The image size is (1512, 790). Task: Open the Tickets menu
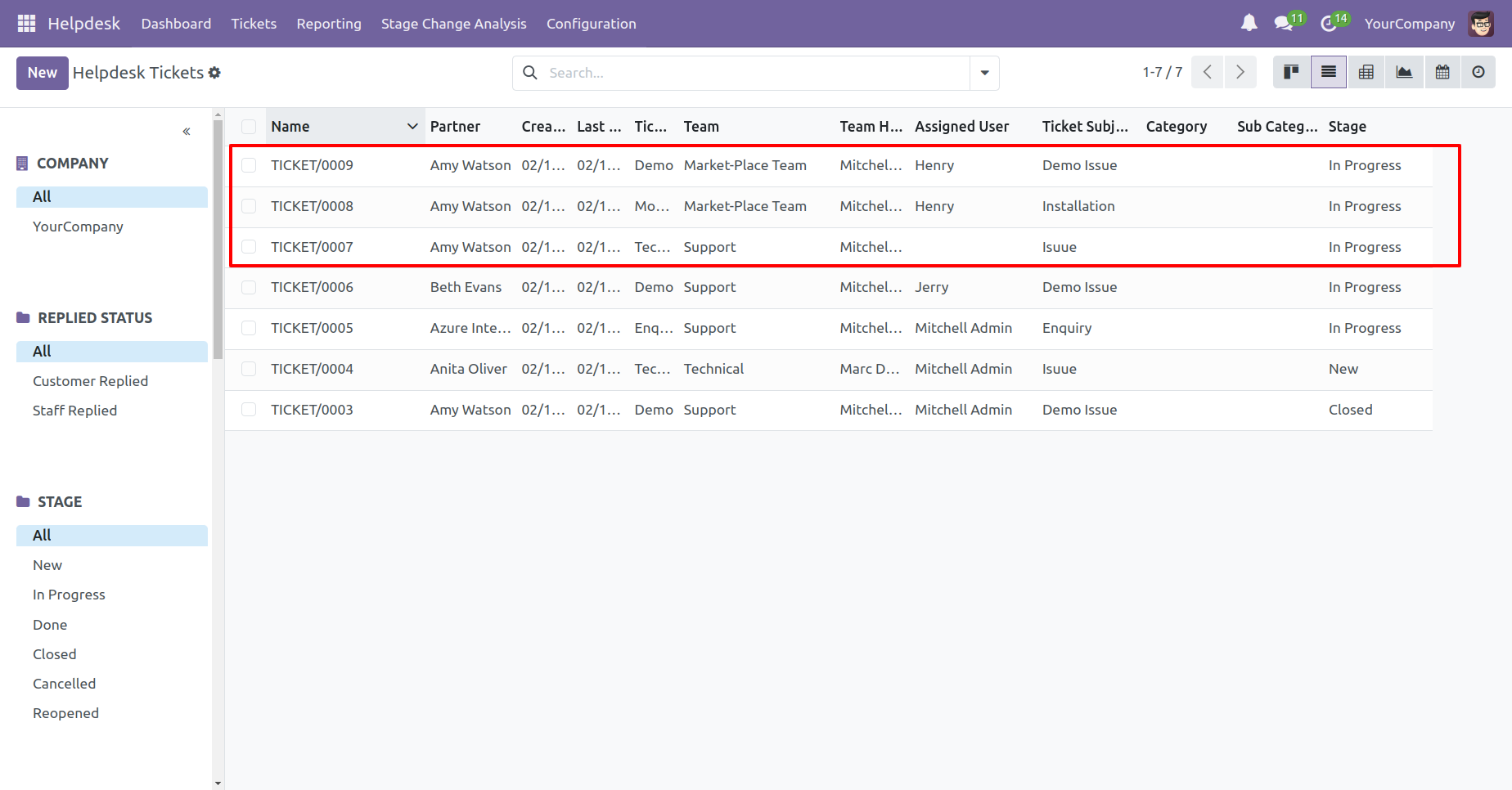tap(254, 24)
